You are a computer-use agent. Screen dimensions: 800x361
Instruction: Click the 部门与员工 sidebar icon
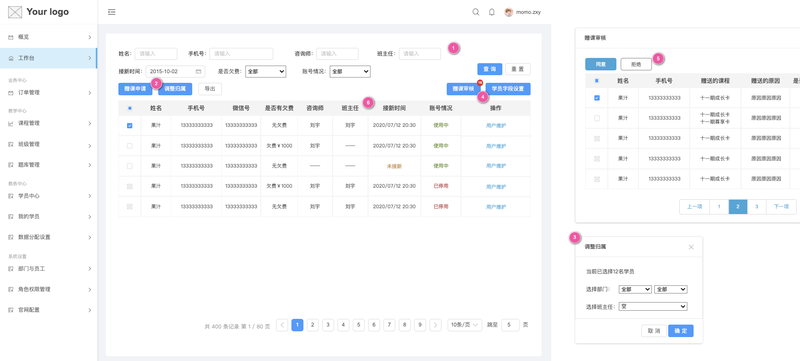11,268
